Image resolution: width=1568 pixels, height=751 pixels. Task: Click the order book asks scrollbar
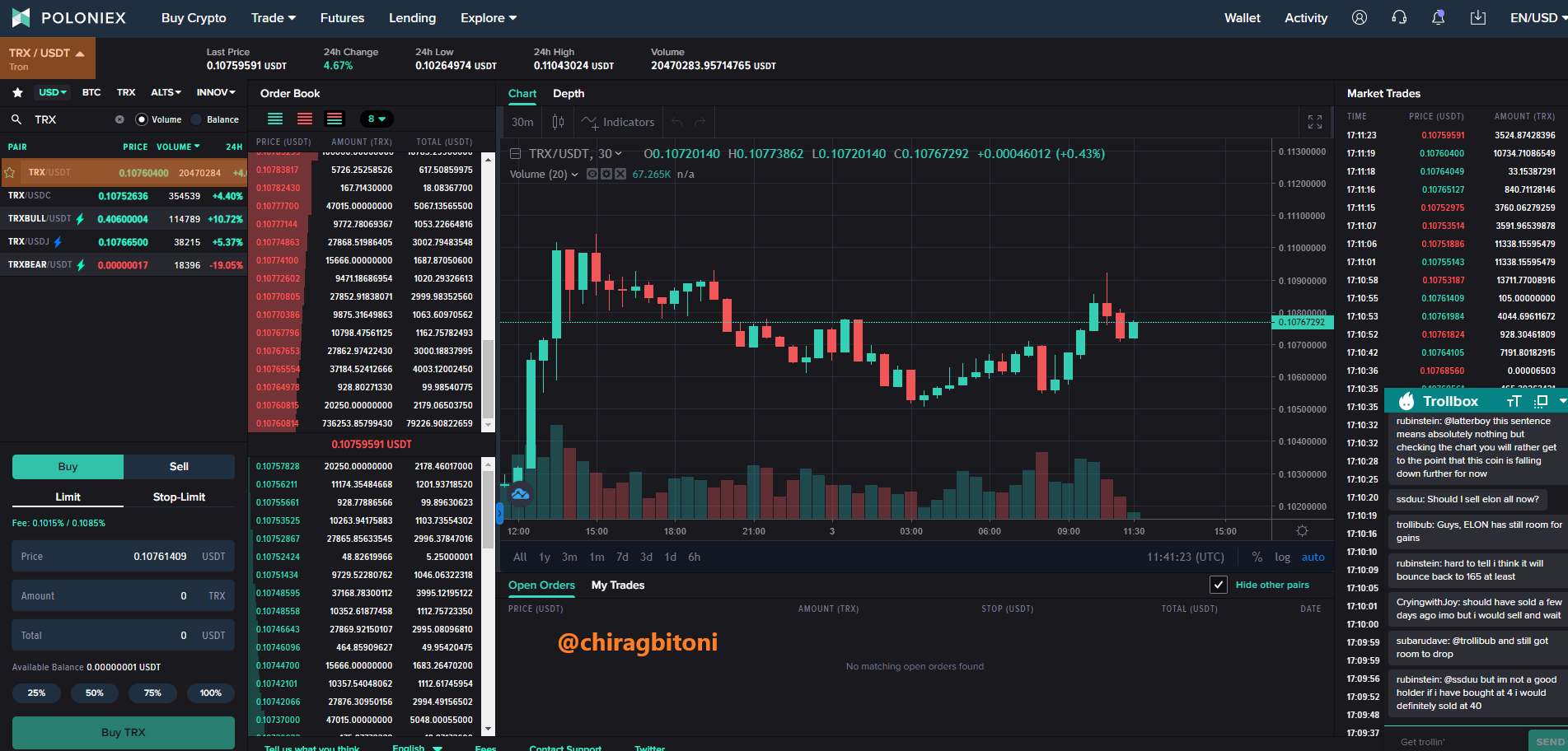tap(488, 379)
